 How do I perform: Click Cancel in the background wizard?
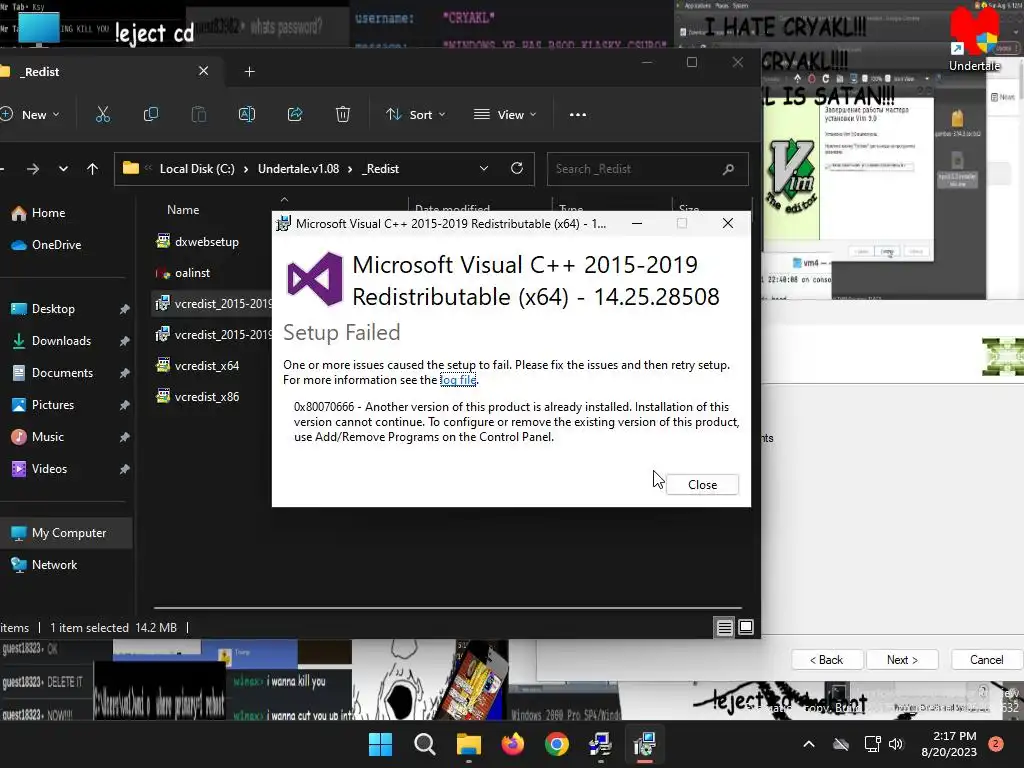tap(986, 660)
